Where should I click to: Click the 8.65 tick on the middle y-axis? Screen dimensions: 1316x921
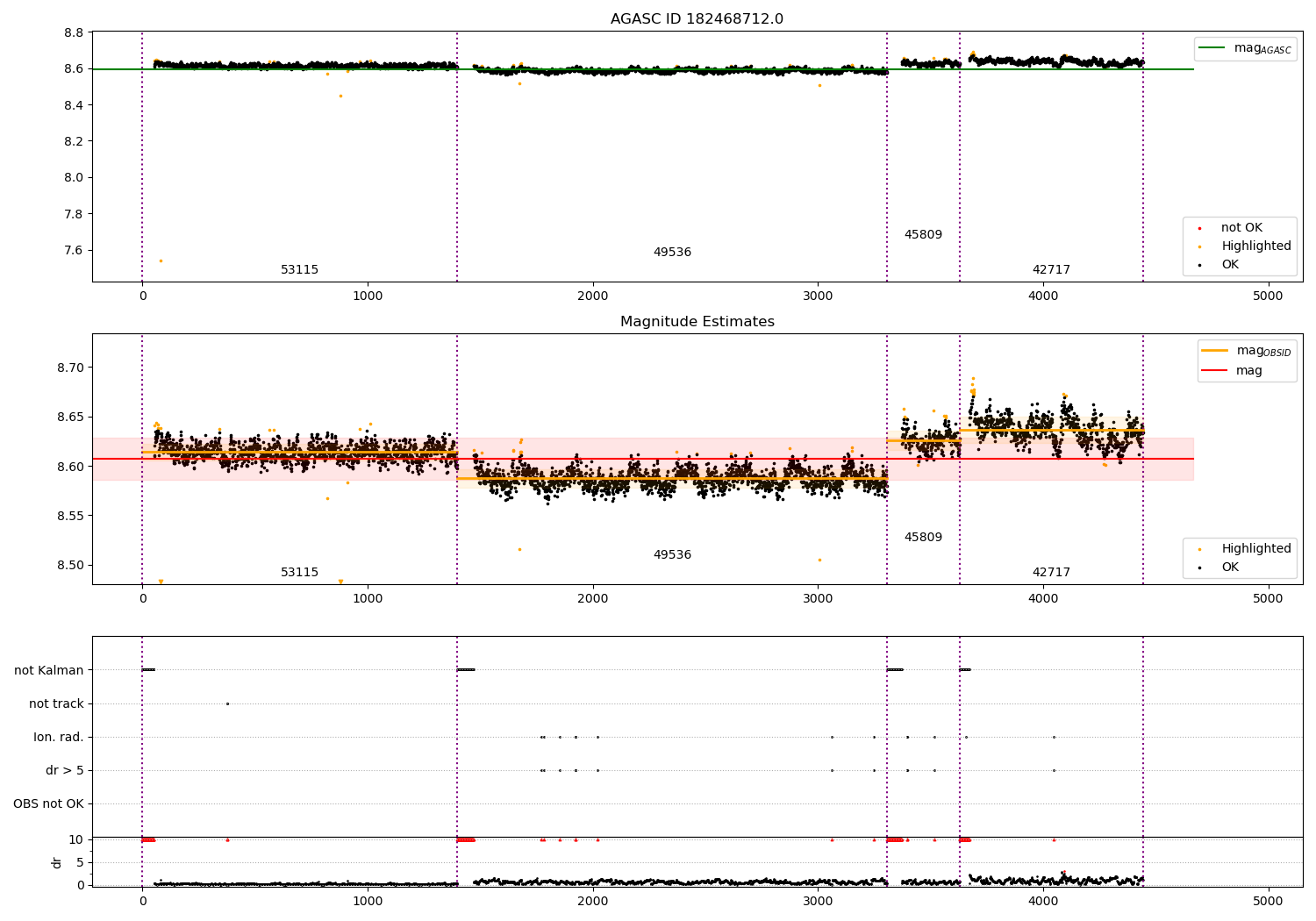coord(71,418)
